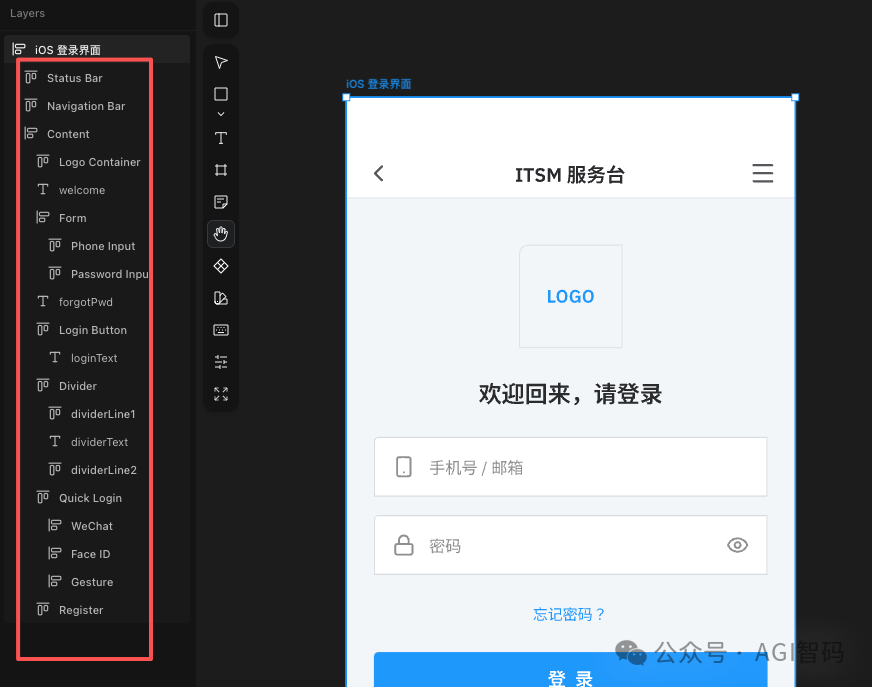Select the Frame tool
The height and width of the screenshot is (687, 872).
220,170
